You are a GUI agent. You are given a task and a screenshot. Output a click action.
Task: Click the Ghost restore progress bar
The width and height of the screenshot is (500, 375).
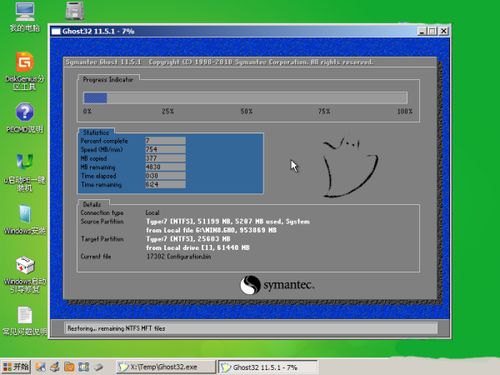click(245, 98)
